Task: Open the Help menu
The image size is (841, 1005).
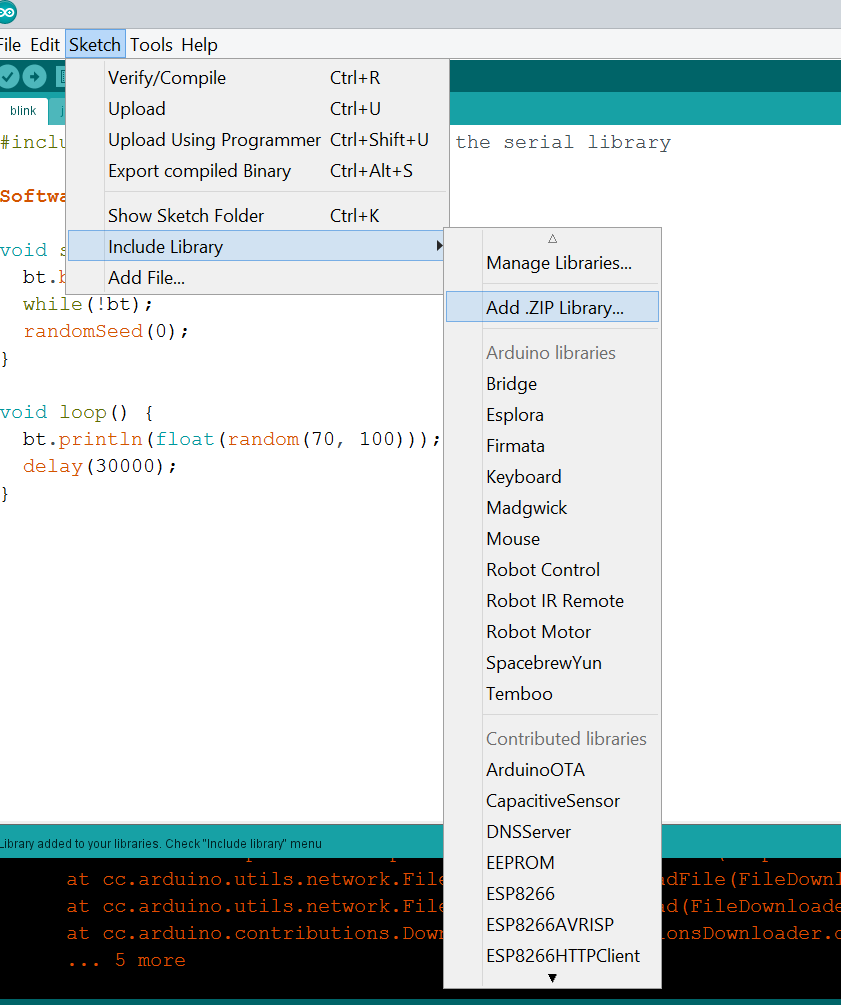Action: pyautogui.click(x=199, y=45)
